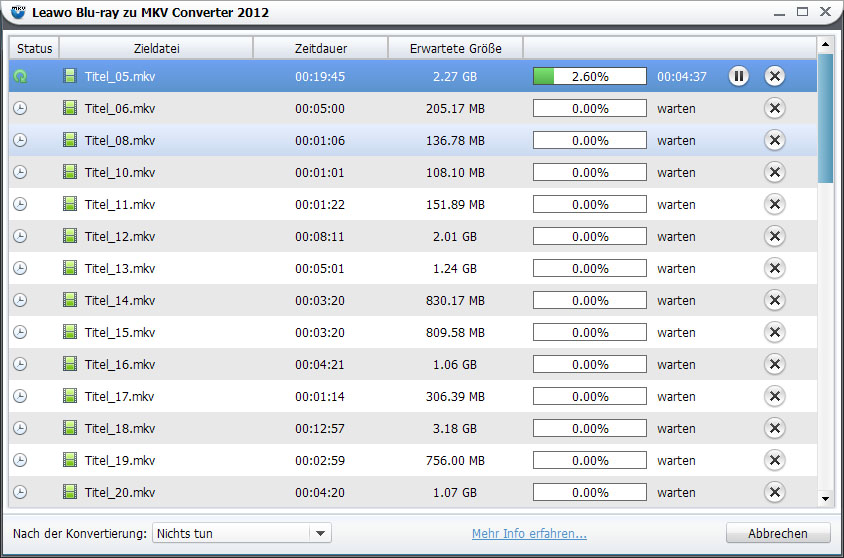Screen dimensions: 844x558
Task: Remove Titel_16.mkv using its X icon
Action: tap(774, 364)
